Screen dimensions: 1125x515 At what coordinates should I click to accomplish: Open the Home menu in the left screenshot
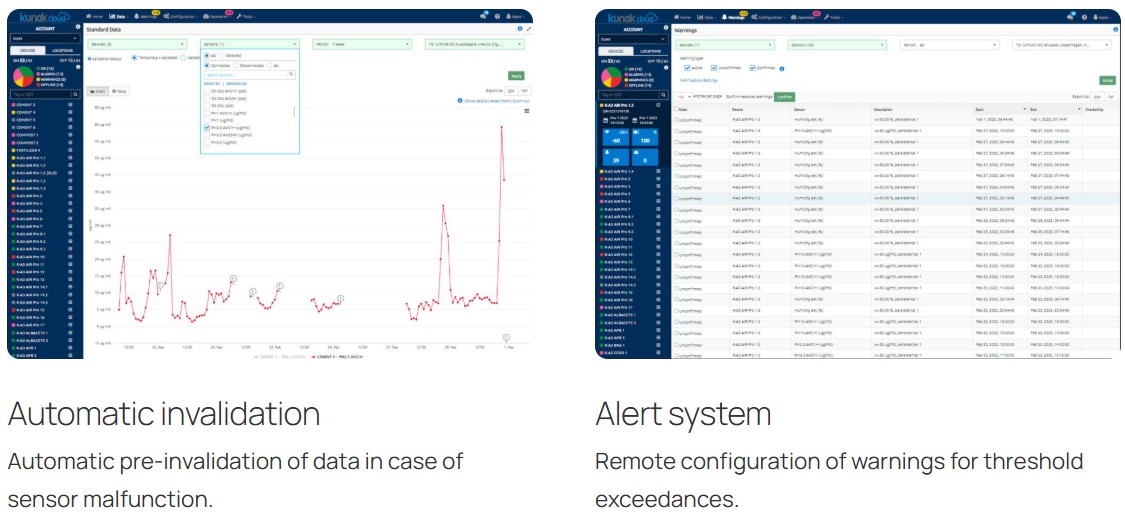pyautogui.click(x=93, y=17)
